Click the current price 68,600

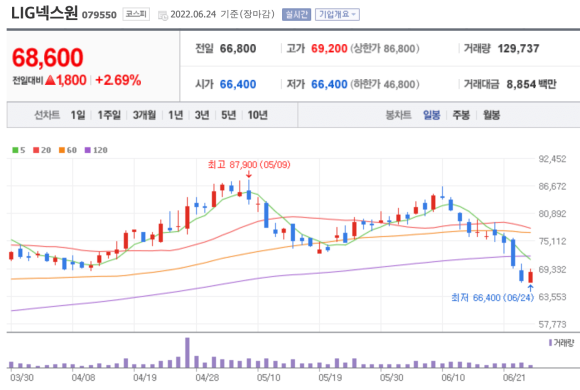pyautogui.click(x=48, y=58)
